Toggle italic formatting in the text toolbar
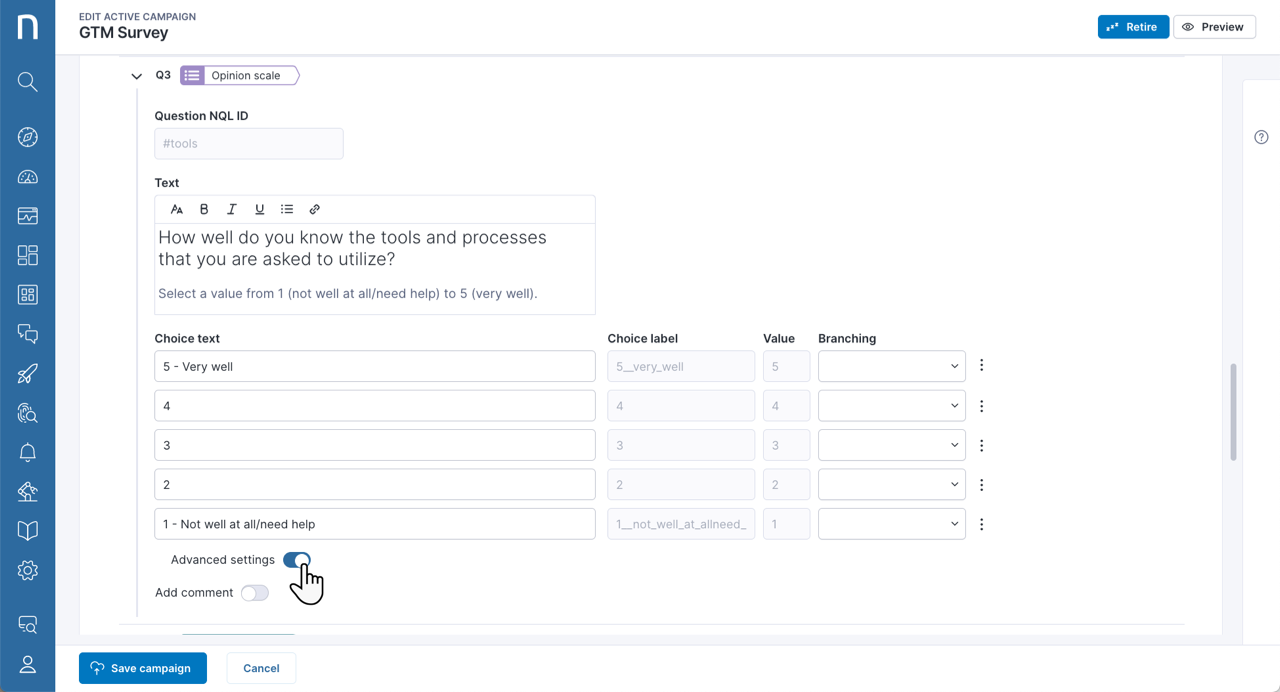The width and height of the screenshot is (1280, 692). [x=231, y=208]
